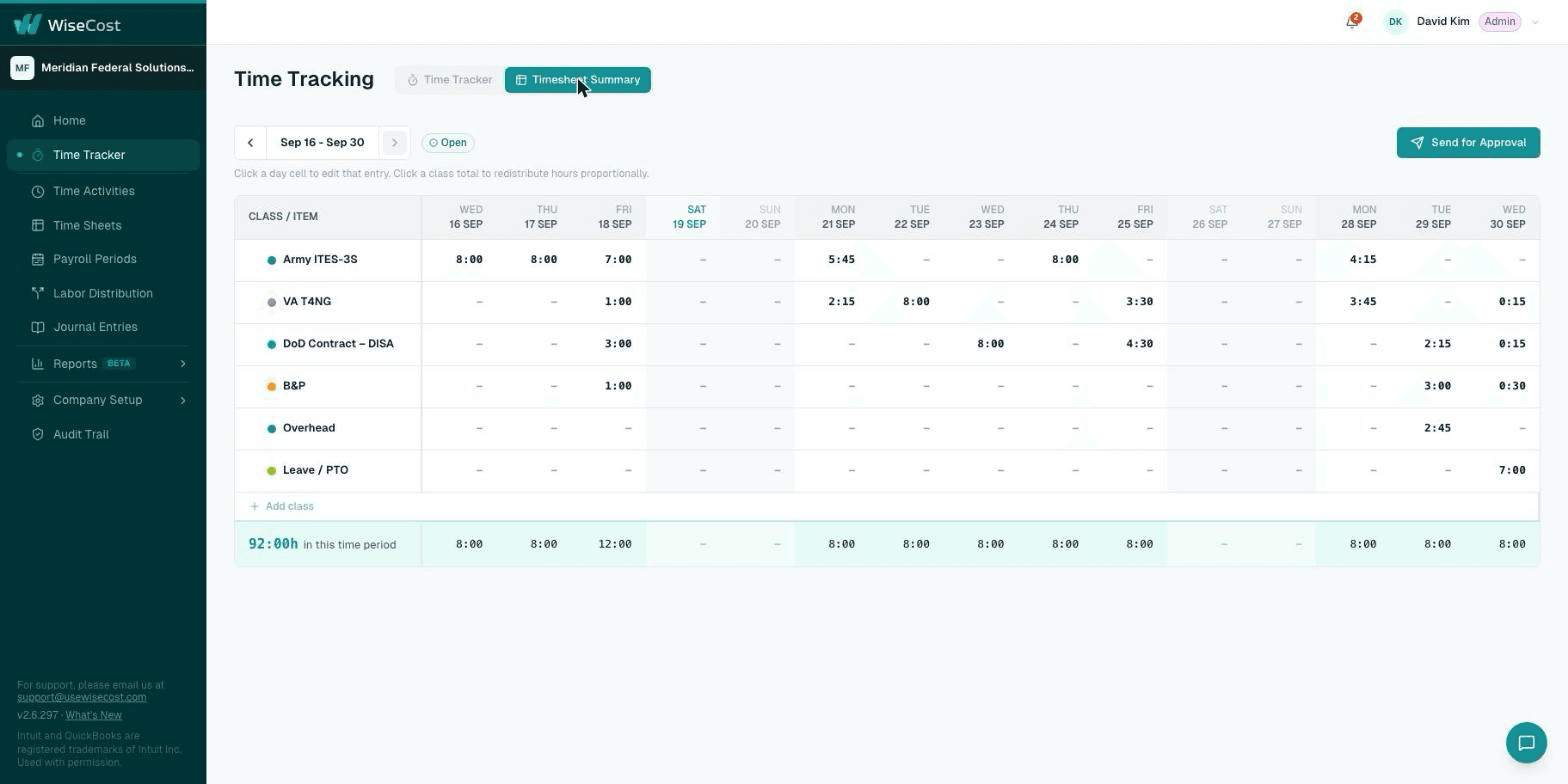Image resolution: width=1568 pixels, height=784 pixels.
Task: Click the green Leave / PTO color dot
Action: [x=271, y=470]
